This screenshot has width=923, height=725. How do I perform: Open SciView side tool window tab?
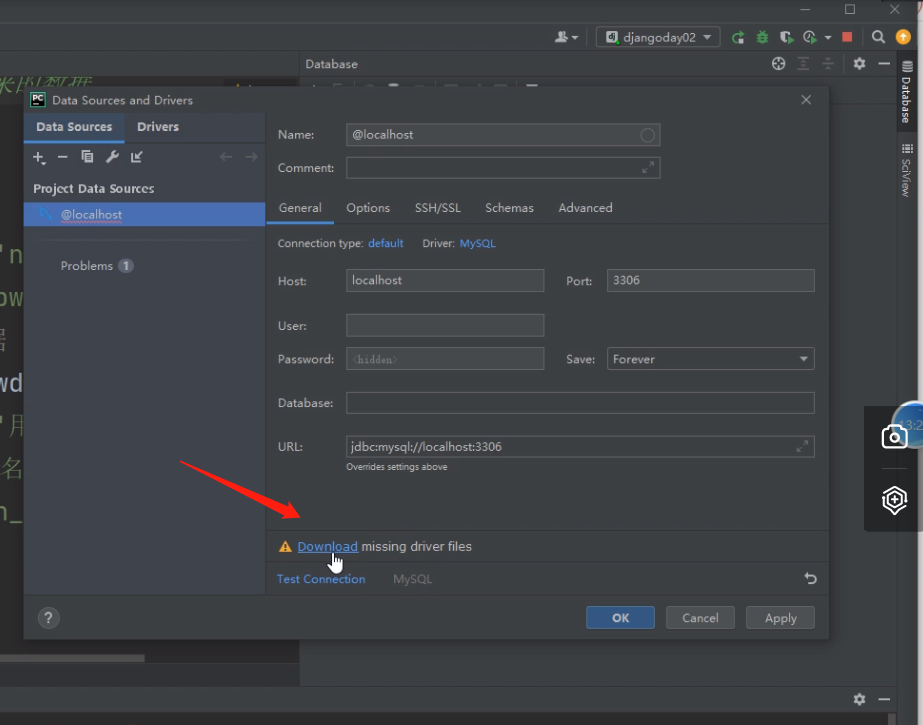[907, 170]
